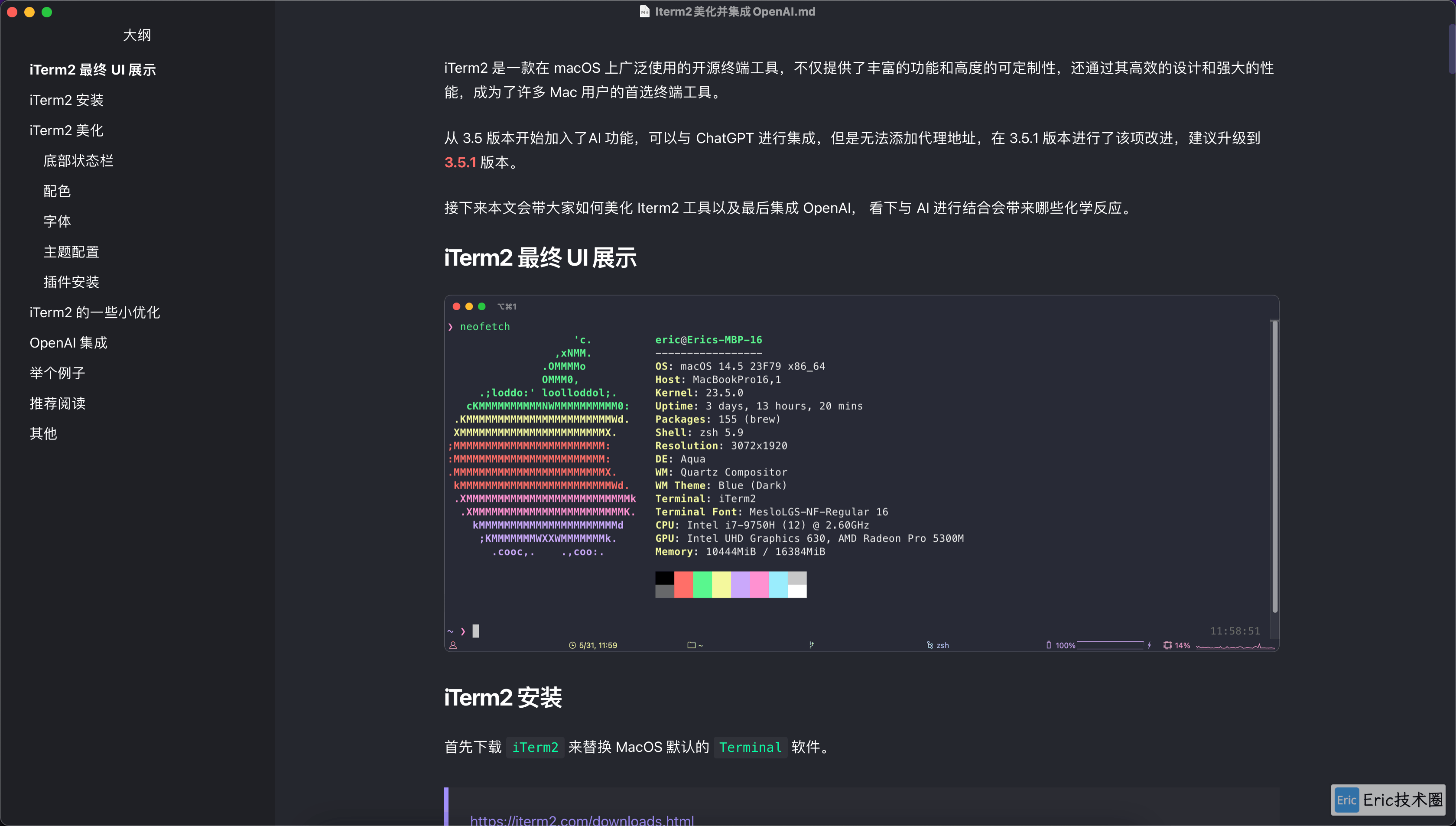This screenshot has width=1456, height=826.
Task: Go to 底部状态栏 outline entry
Action: click(x=78, y=161)
